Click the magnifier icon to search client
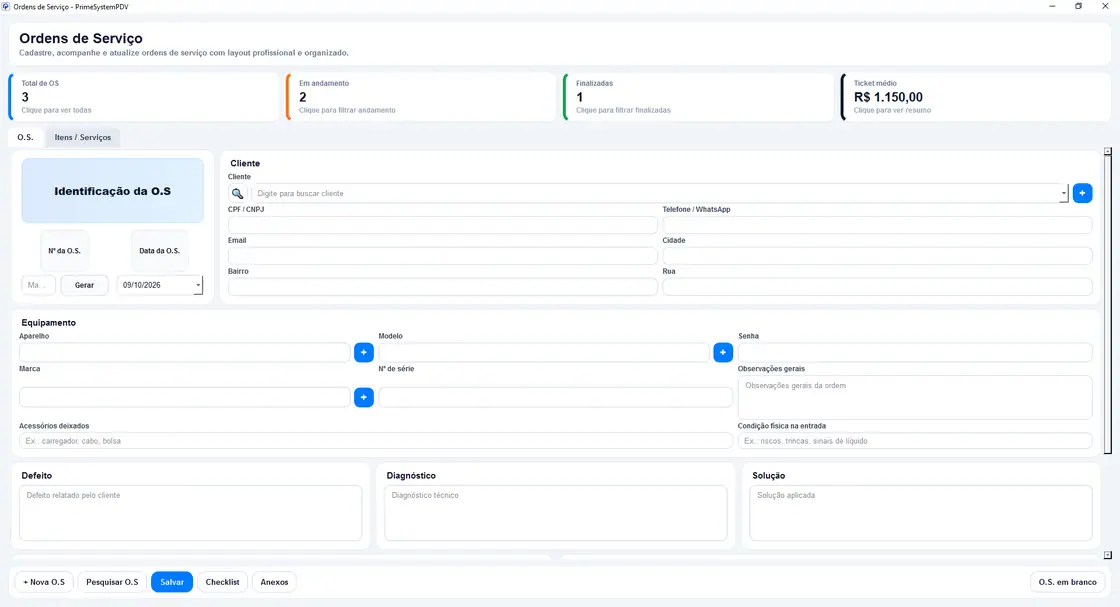Viewport: 1120px width, 607px height. (237, 194)
